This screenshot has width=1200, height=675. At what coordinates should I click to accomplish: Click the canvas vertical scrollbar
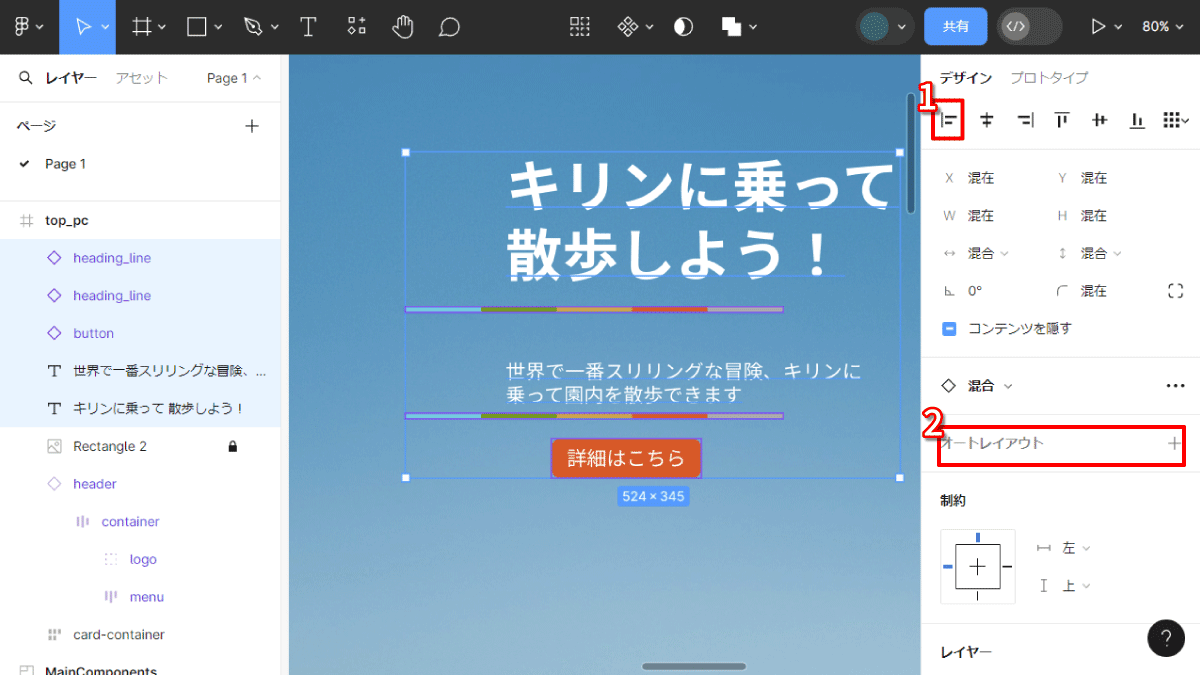pos(910,153)
